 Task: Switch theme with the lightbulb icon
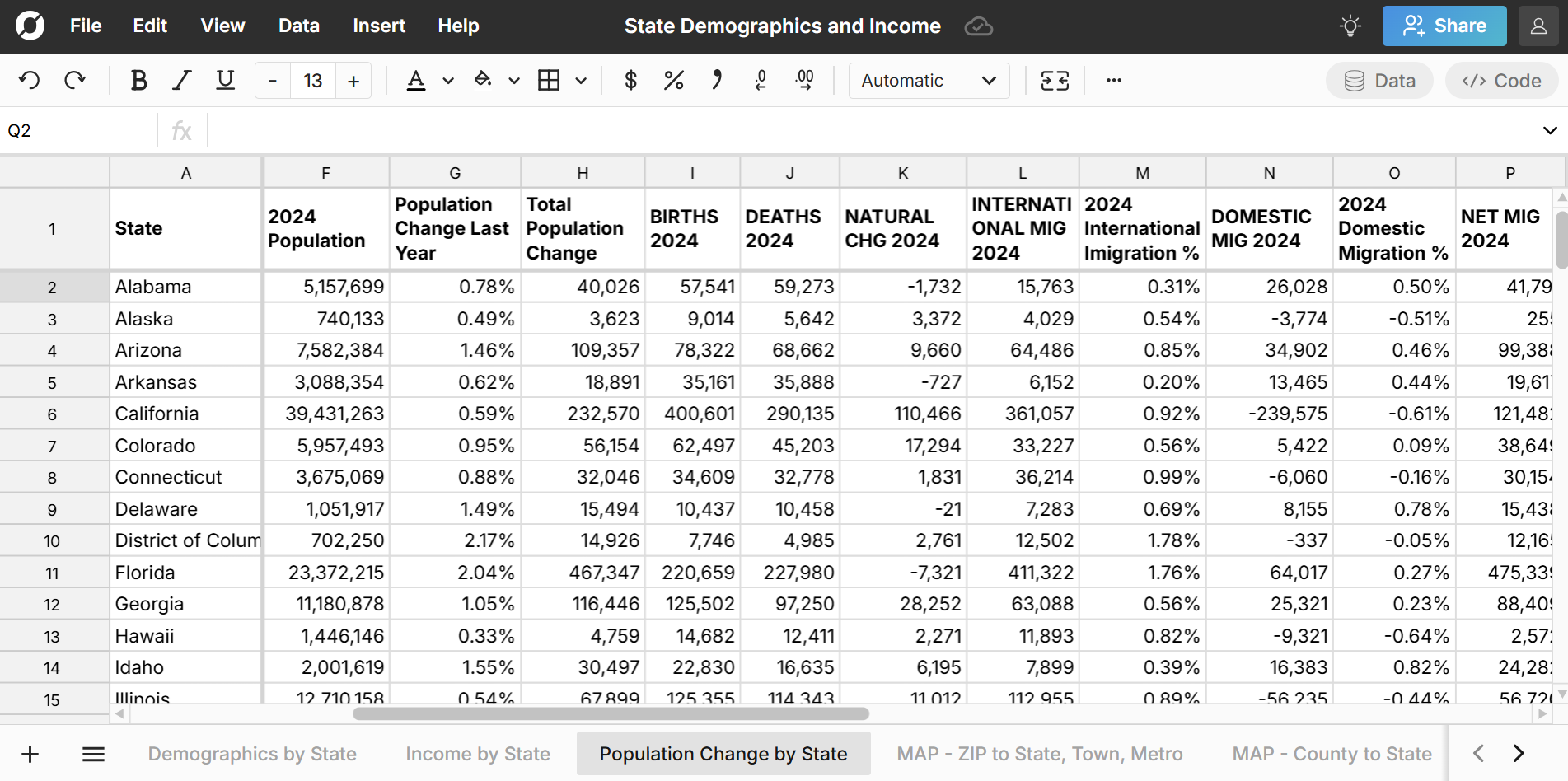[x=1350, y=26]
